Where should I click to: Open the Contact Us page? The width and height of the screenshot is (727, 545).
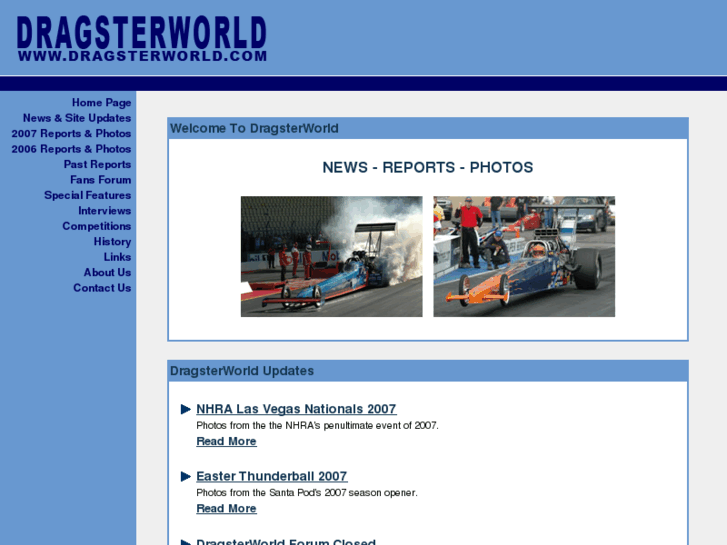(102, 288)
